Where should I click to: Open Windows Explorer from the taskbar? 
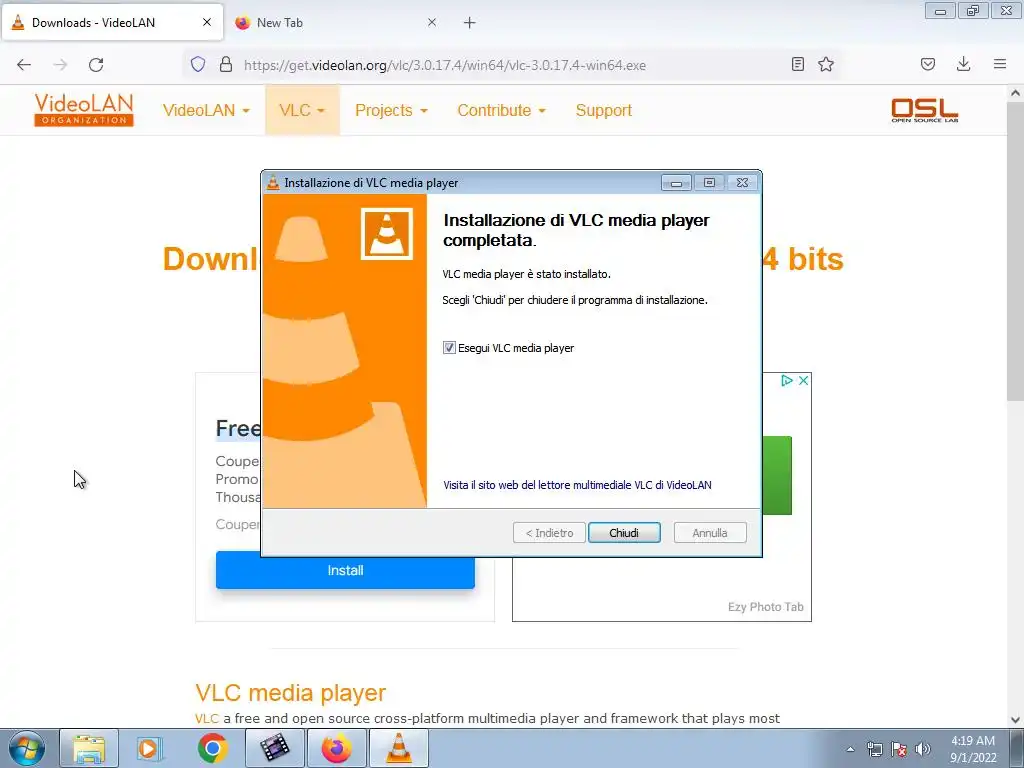(89, 748)
